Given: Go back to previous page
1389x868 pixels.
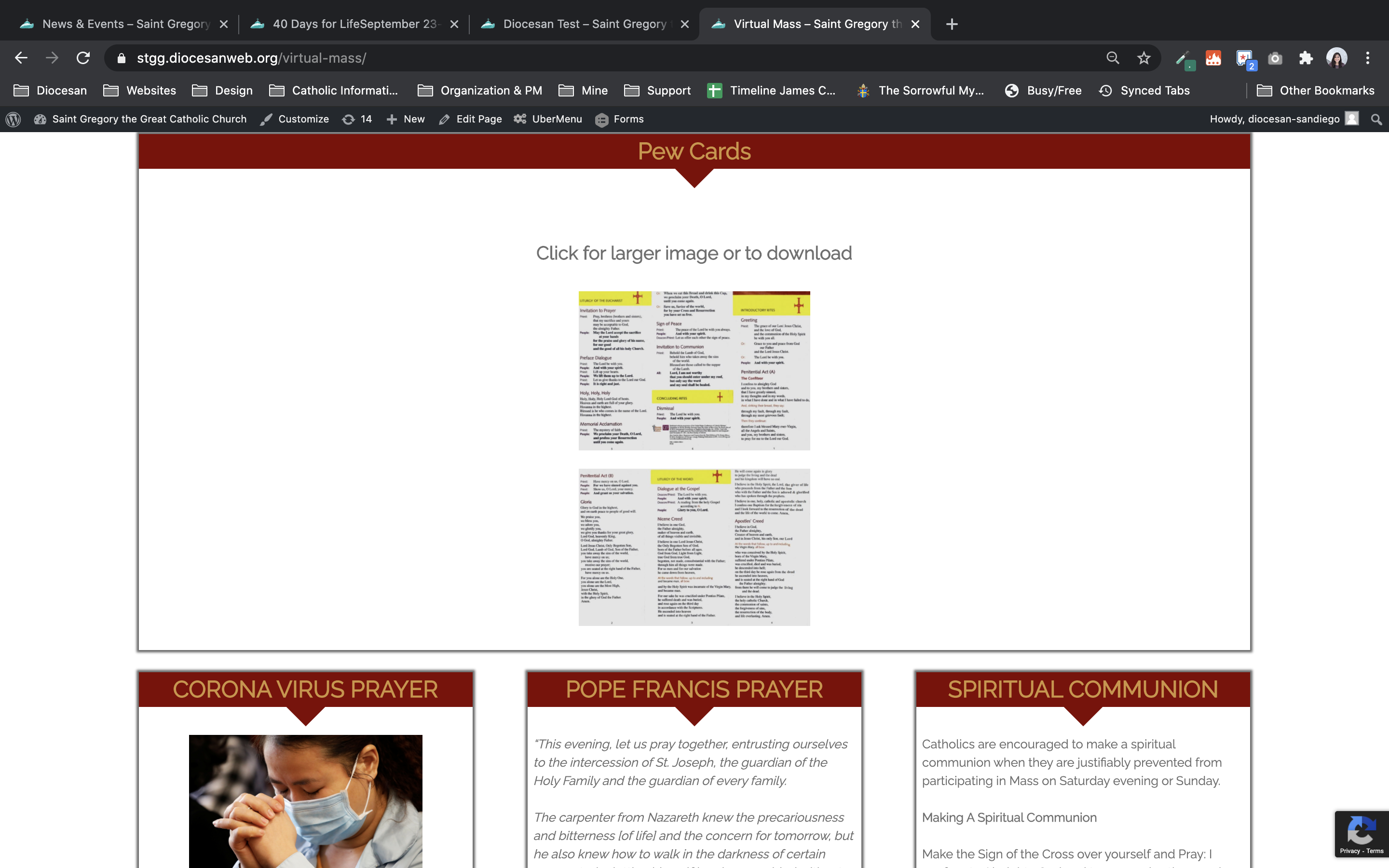Looking at the screenshot, I should [x=21, y=58].
